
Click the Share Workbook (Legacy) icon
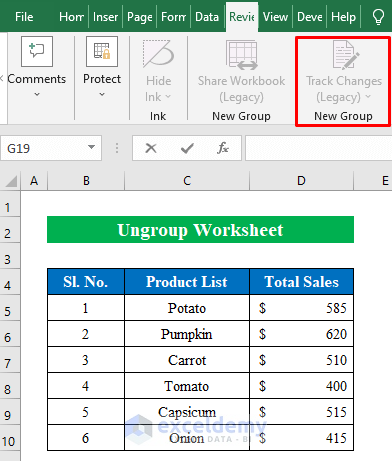242,55
